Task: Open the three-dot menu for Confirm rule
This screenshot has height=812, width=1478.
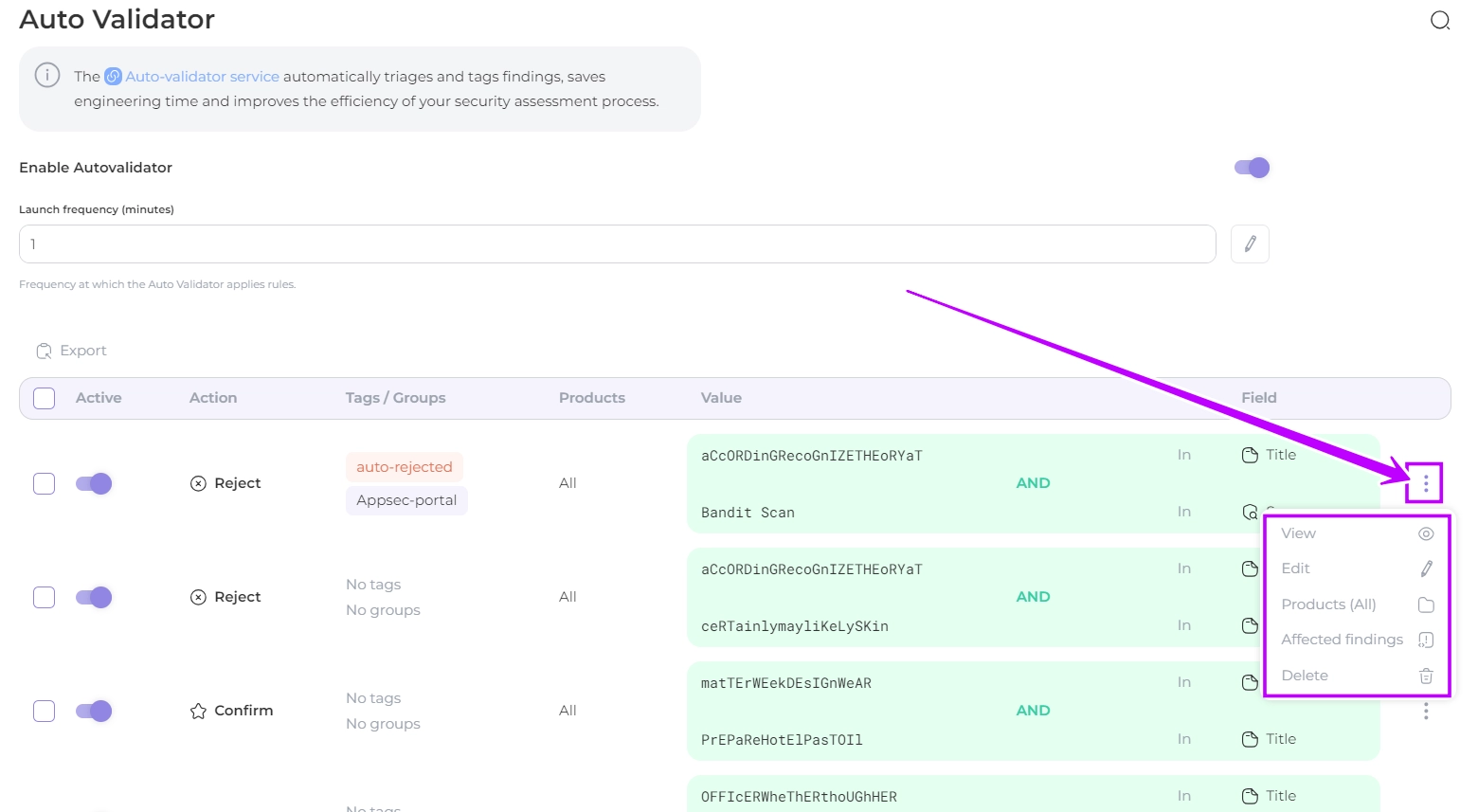Action: coord(1425,711)
